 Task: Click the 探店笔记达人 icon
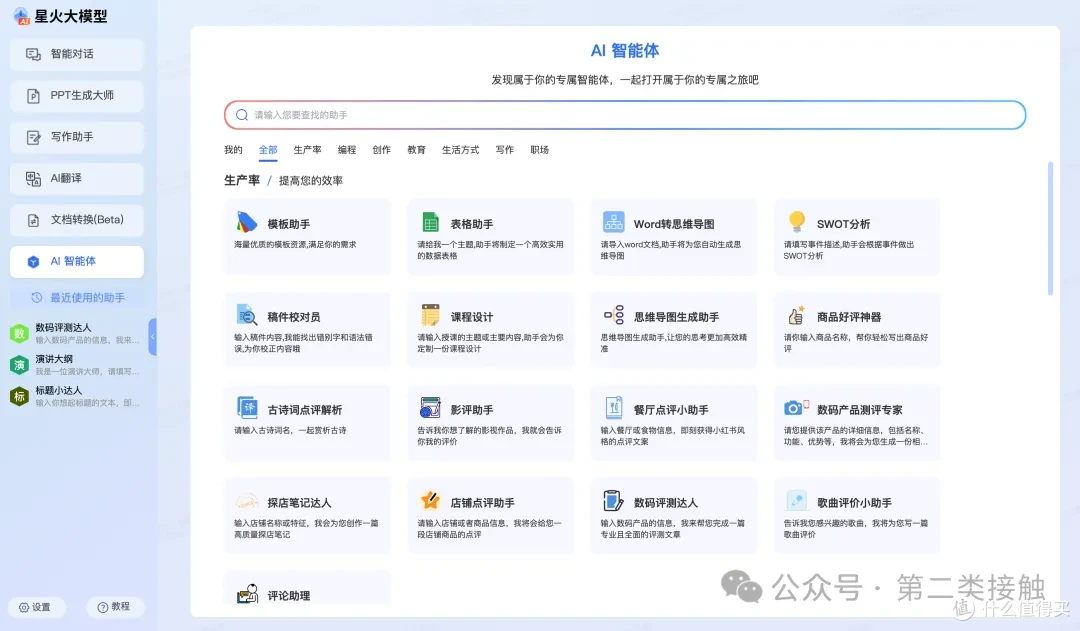pyautogui.click(x=247, y=501)
